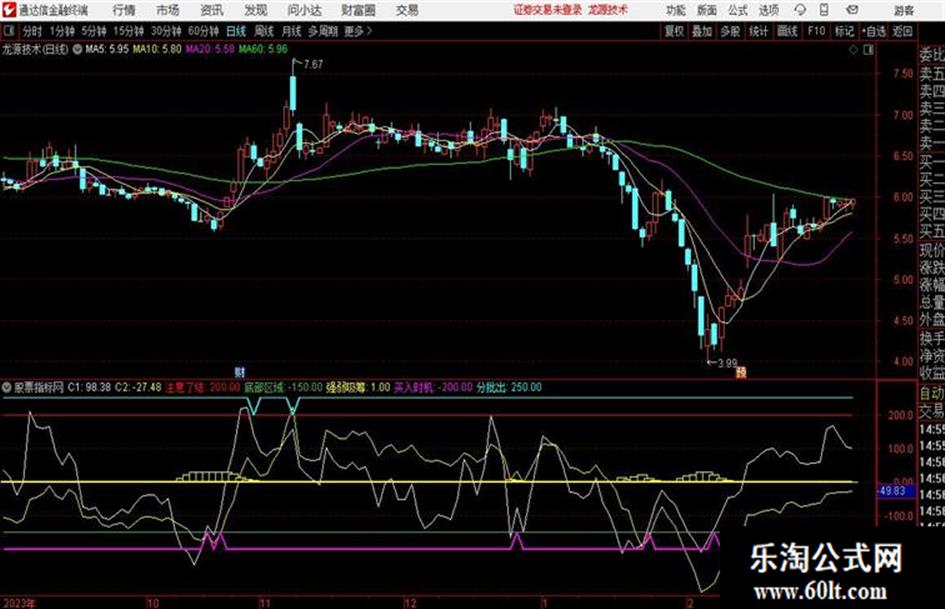Click the 游客 user label
The image size is (945, 609).
(x=903, y=10)
